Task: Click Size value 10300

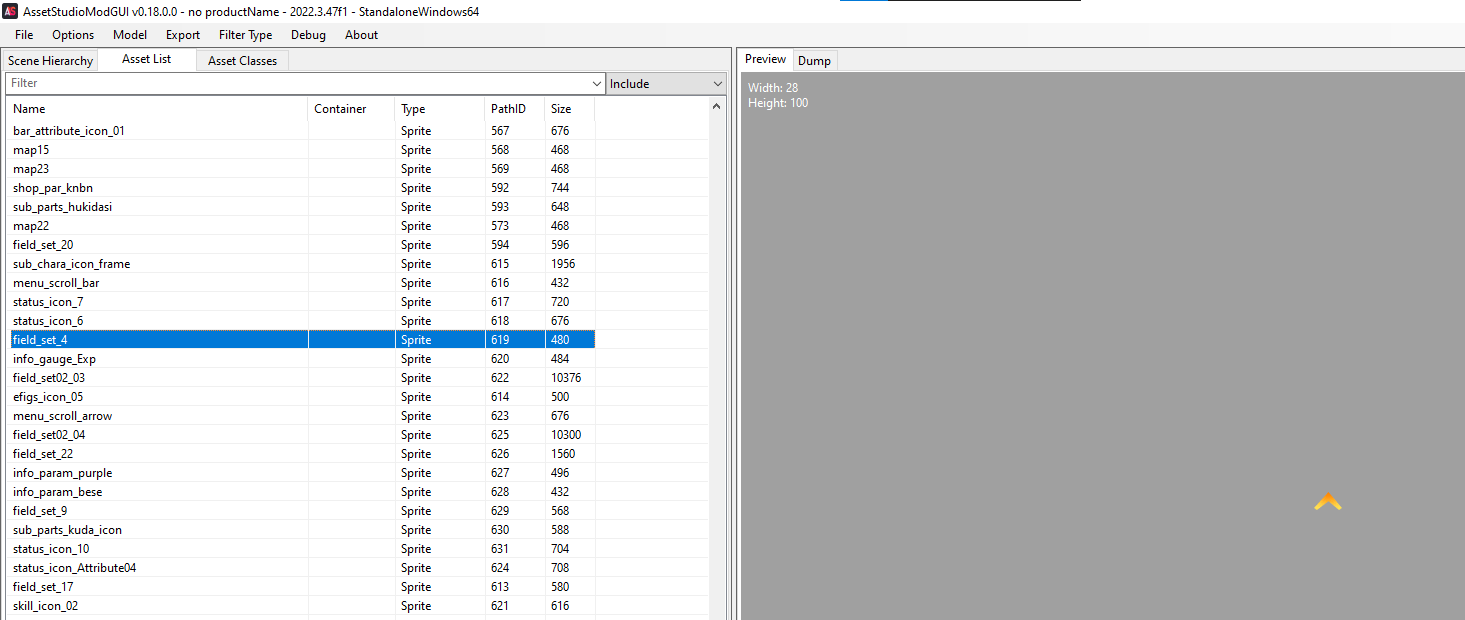Action: click(566, 435)
